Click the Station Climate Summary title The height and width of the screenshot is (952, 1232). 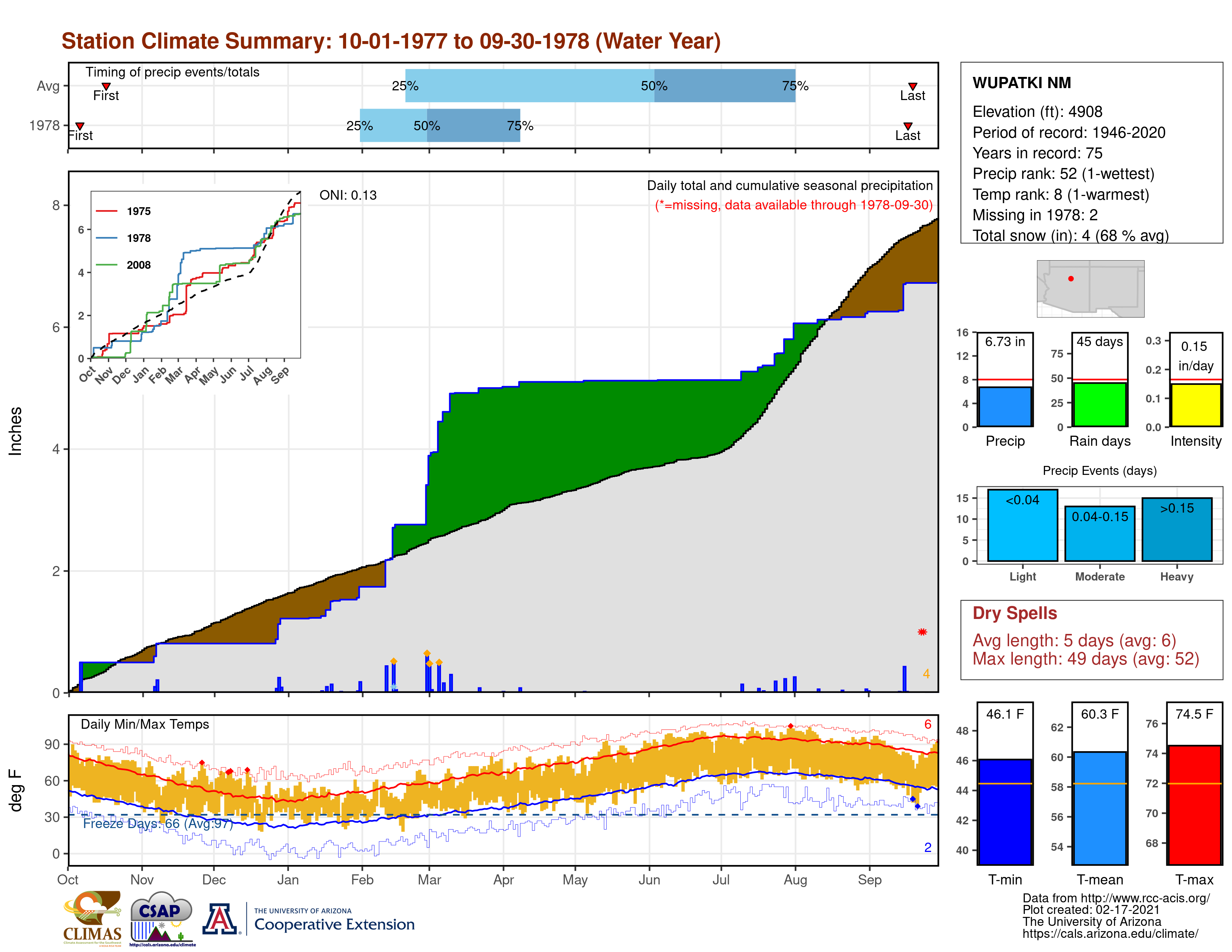tap(391, 41)
